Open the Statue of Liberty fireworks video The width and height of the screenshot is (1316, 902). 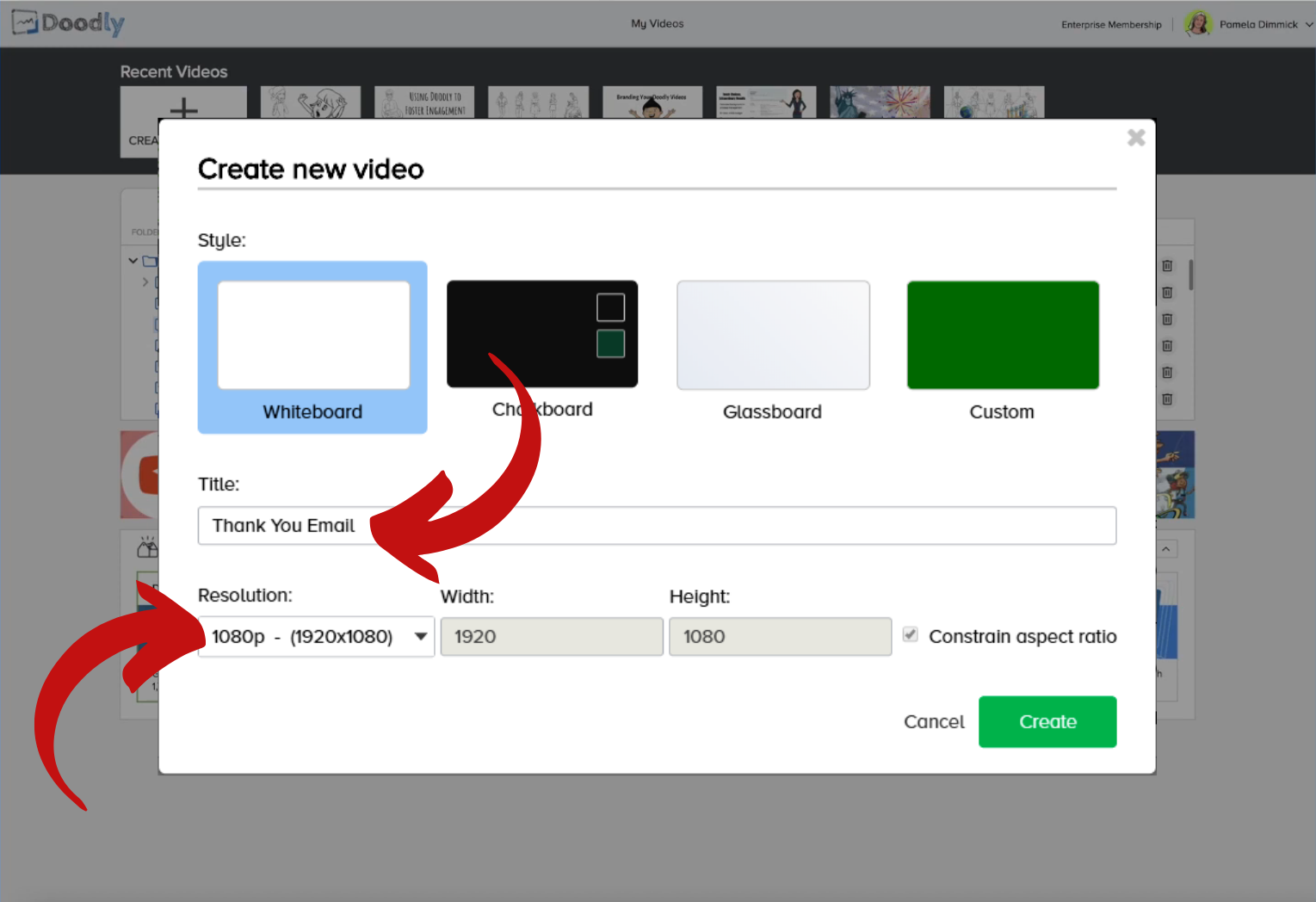(880, 102)
